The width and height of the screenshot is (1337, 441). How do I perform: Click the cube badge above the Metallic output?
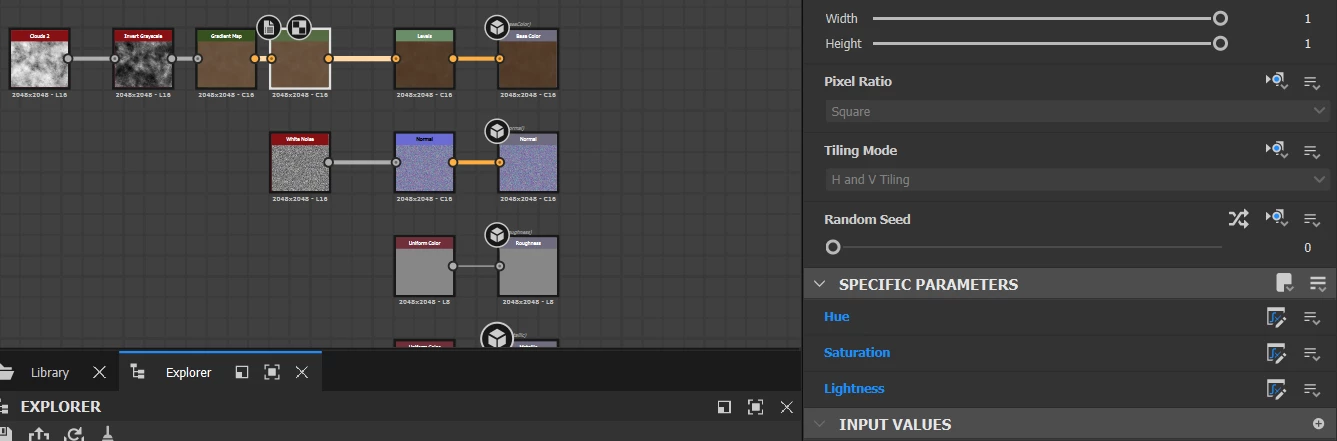497,338
